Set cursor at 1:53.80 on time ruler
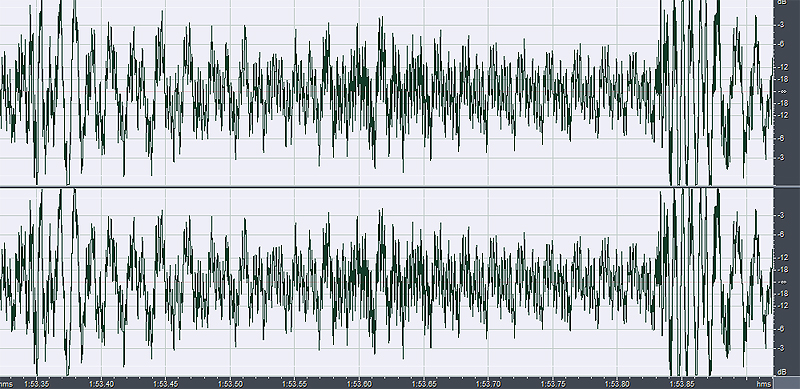This screenshot has width=800, height=389. tap(617, 384)
